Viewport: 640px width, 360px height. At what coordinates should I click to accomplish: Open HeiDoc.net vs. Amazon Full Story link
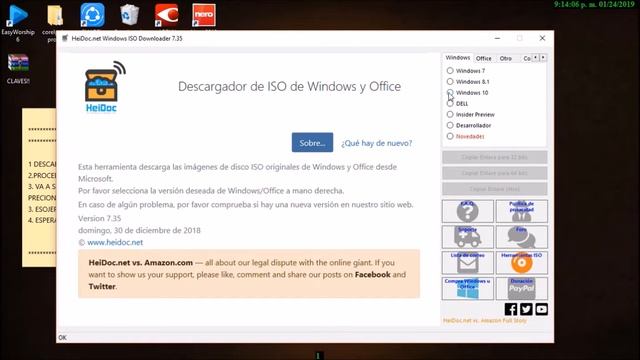click(x=485, y=321)
